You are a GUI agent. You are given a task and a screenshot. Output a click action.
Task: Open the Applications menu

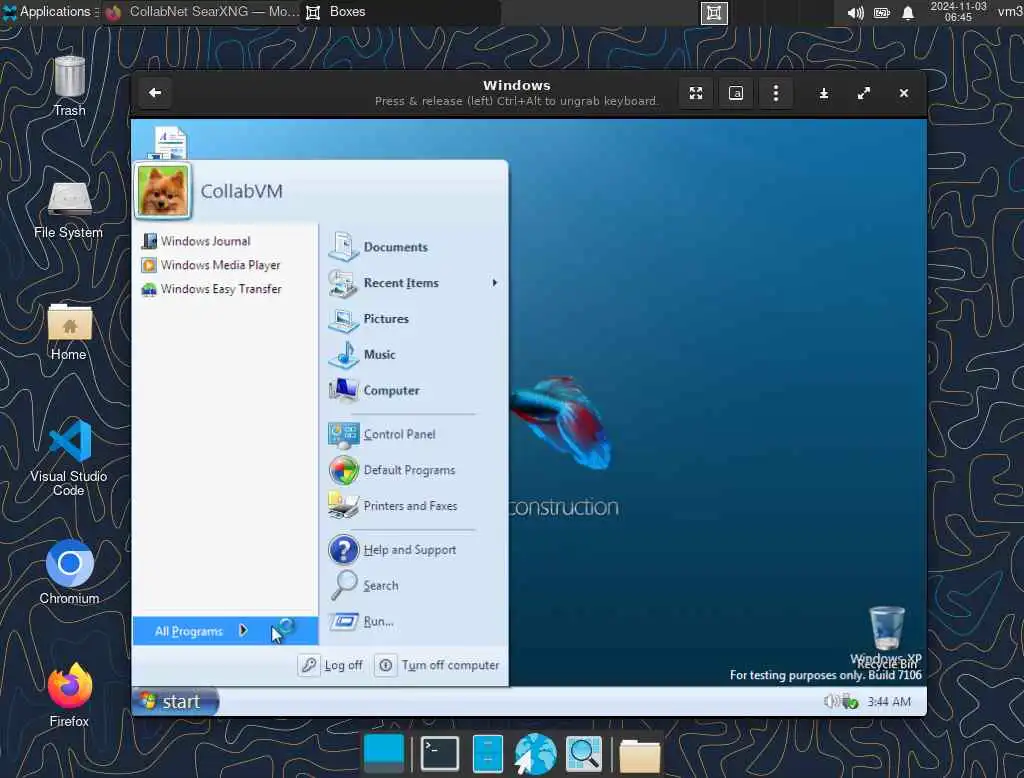(x=47, y=12)
